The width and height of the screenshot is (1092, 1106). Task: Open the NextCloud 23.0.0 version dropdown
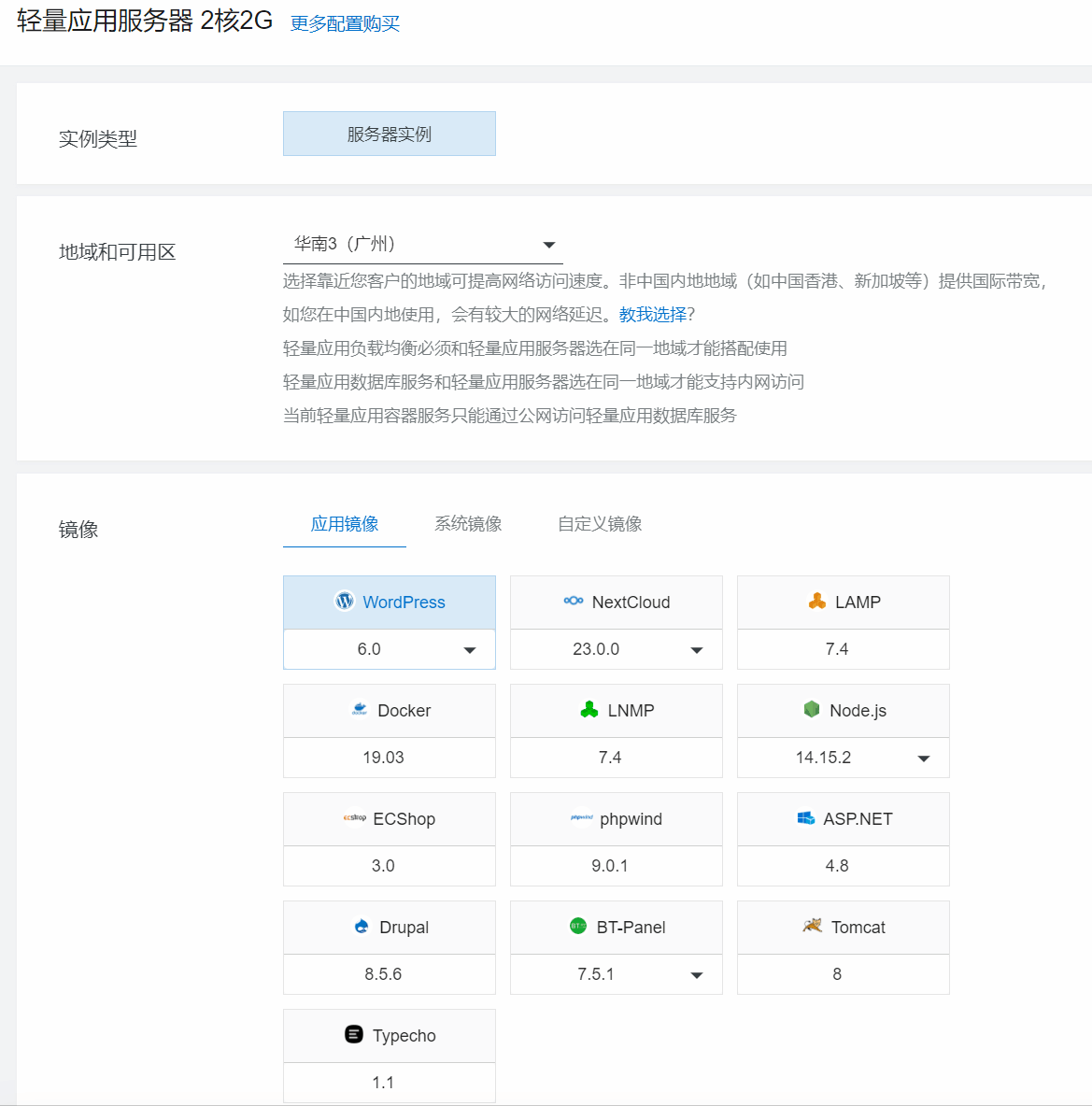[697, 650]
